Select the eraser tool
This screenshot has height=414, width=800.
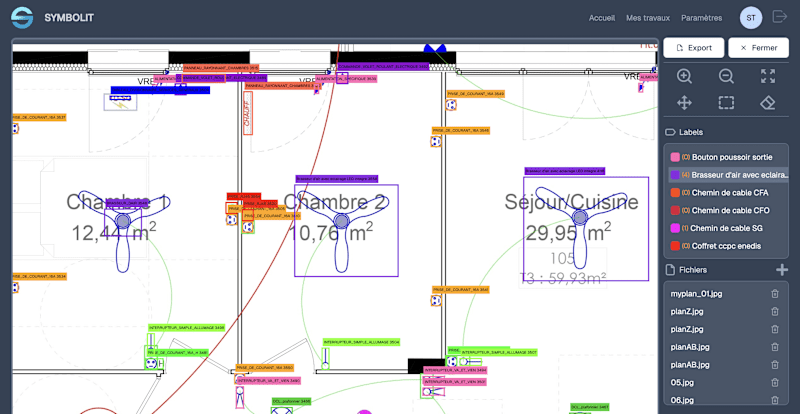[768, 103]
